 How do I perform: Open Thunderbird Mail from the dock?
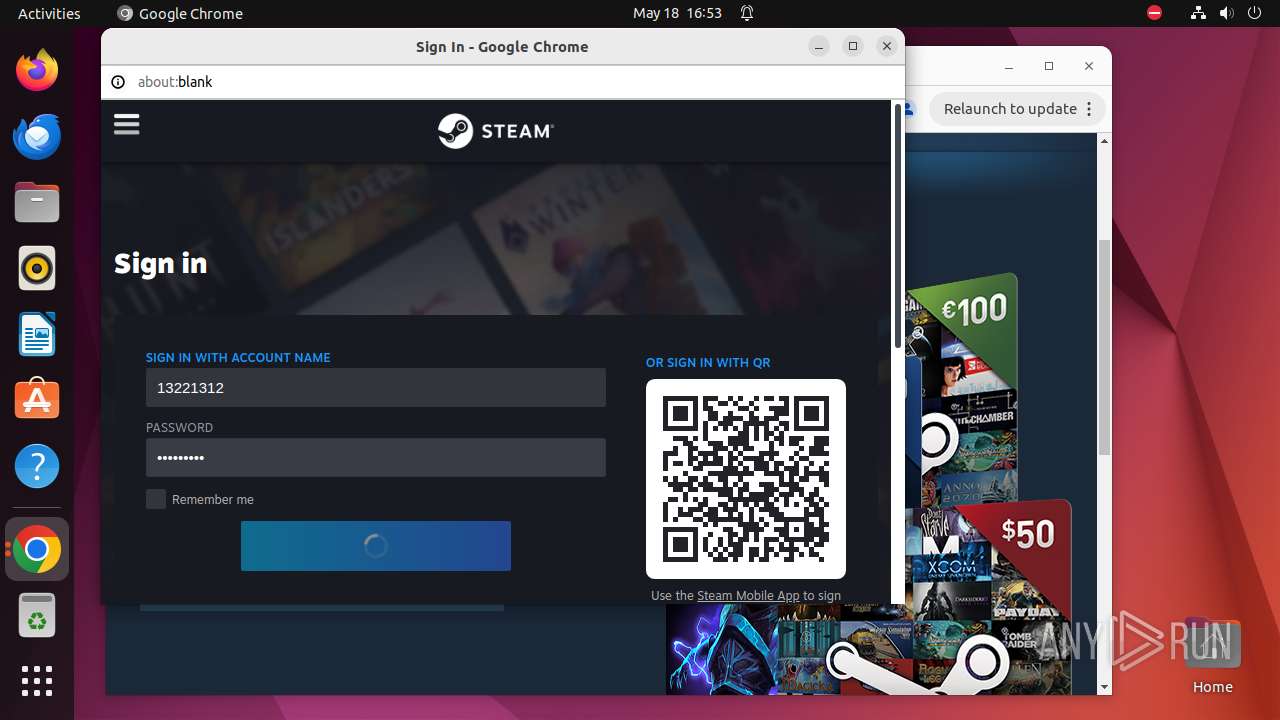point(37,136)
